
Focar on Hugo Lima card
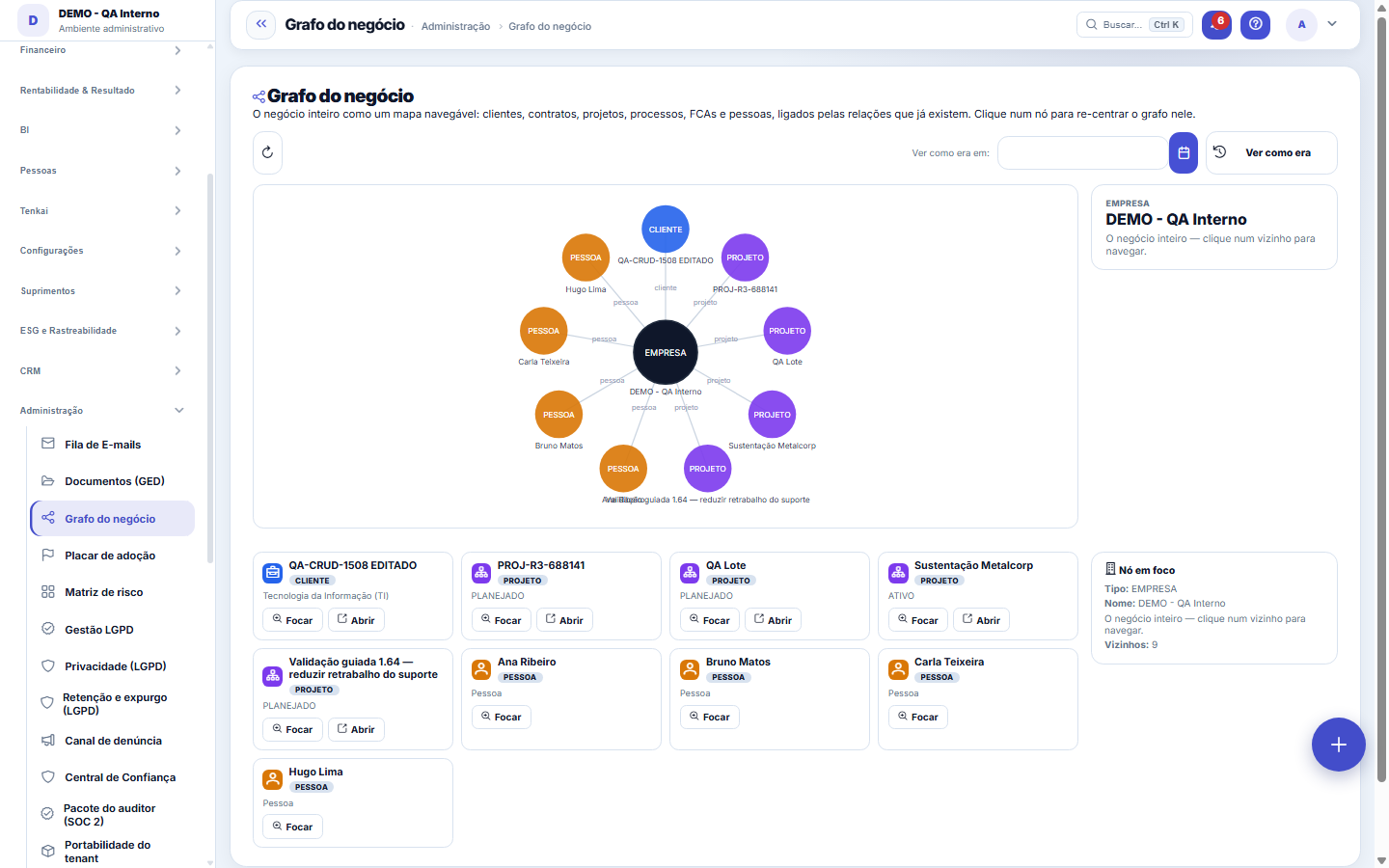tap(292, 827)
